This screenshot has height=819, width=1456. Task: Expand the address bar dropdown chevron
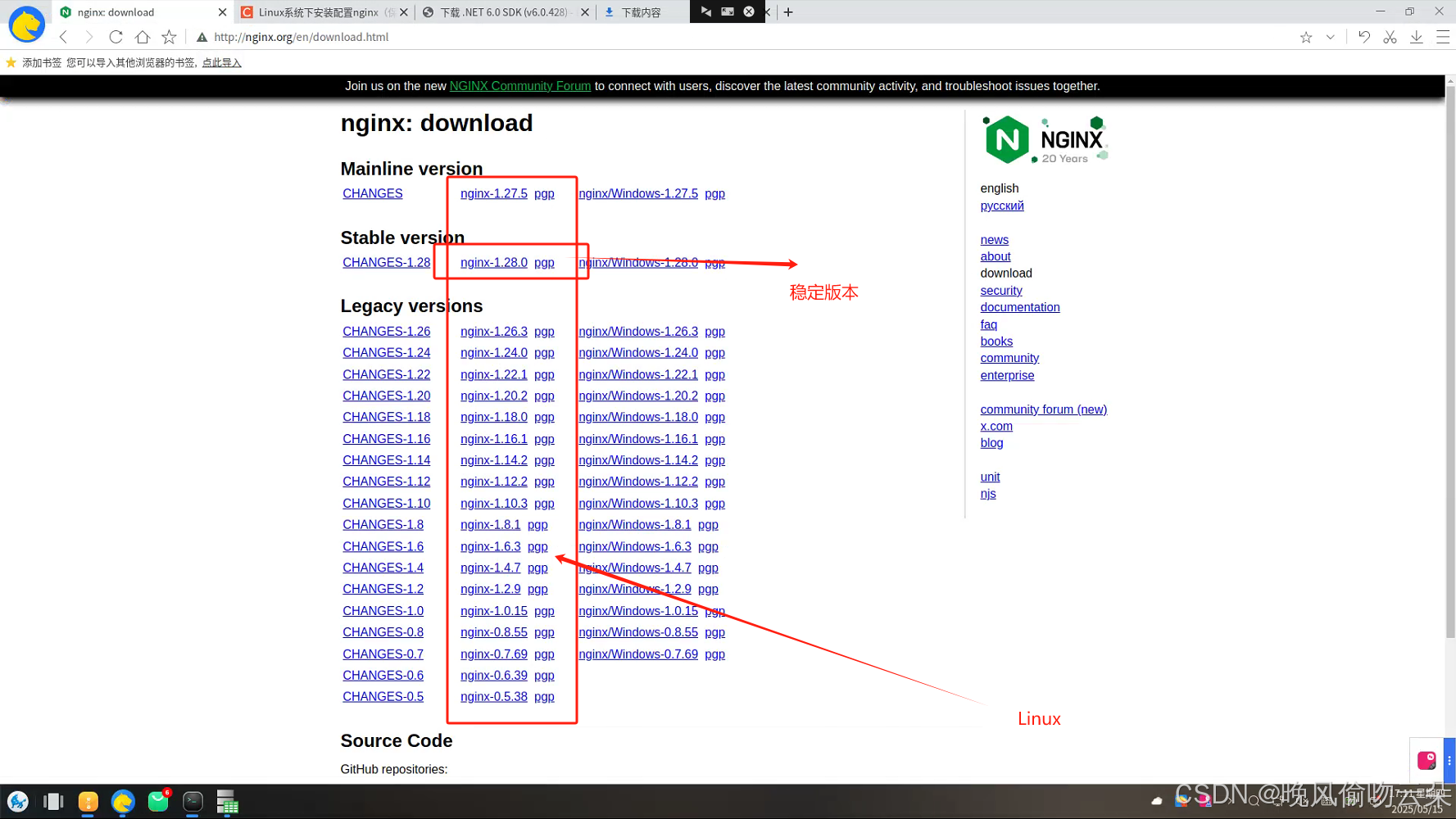(1330, 37)
